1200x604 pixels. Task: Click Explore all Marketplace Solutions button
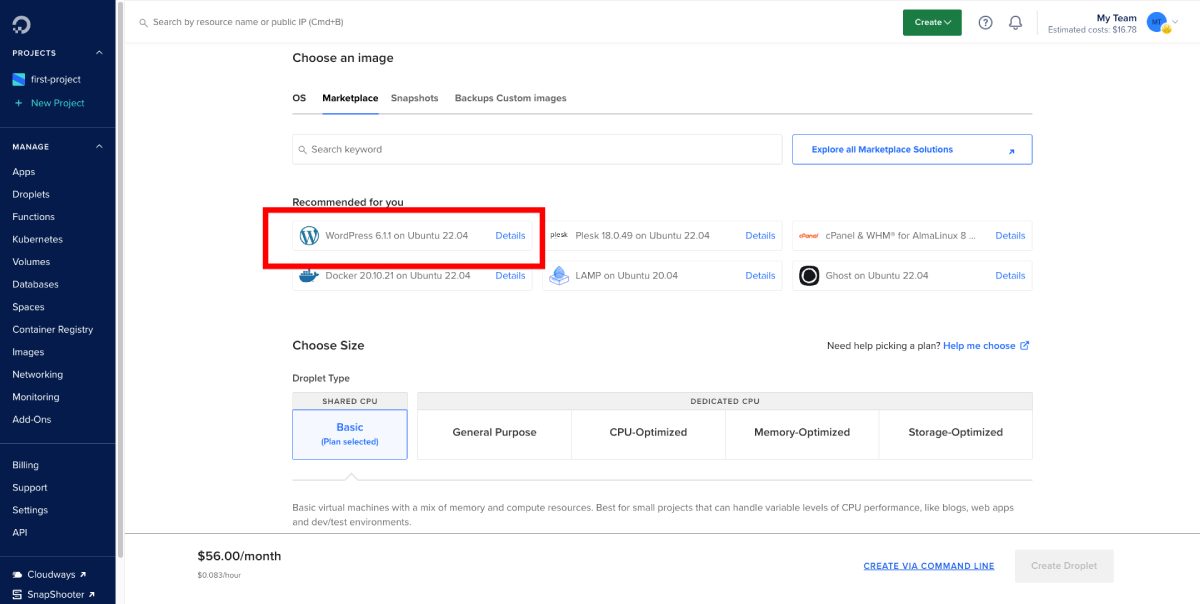pyautogui.click(x=912, y=149)
